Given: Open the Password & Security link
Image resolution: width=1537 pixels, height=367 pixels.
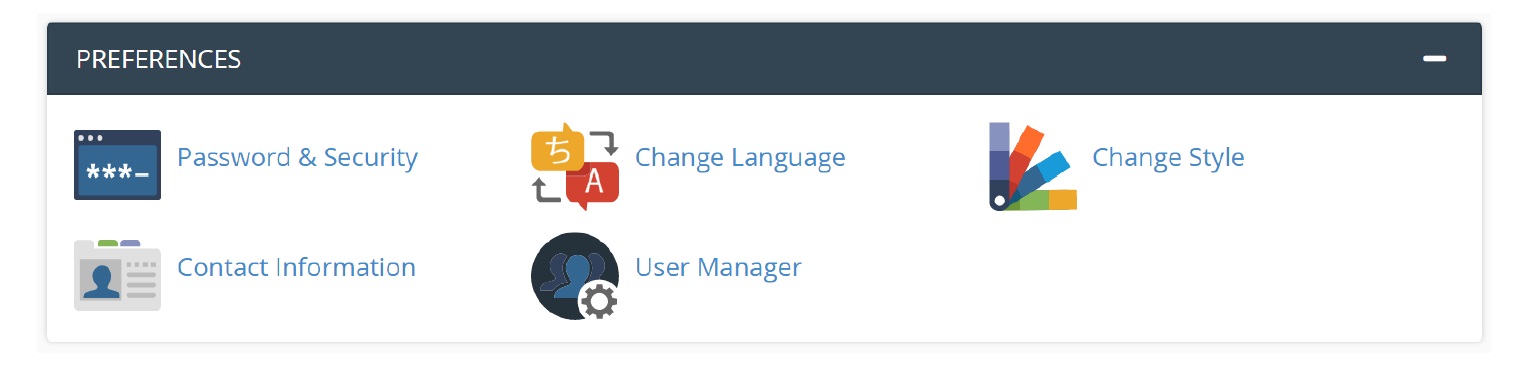Looking at the screenshot, I should (x=297, y=158).
